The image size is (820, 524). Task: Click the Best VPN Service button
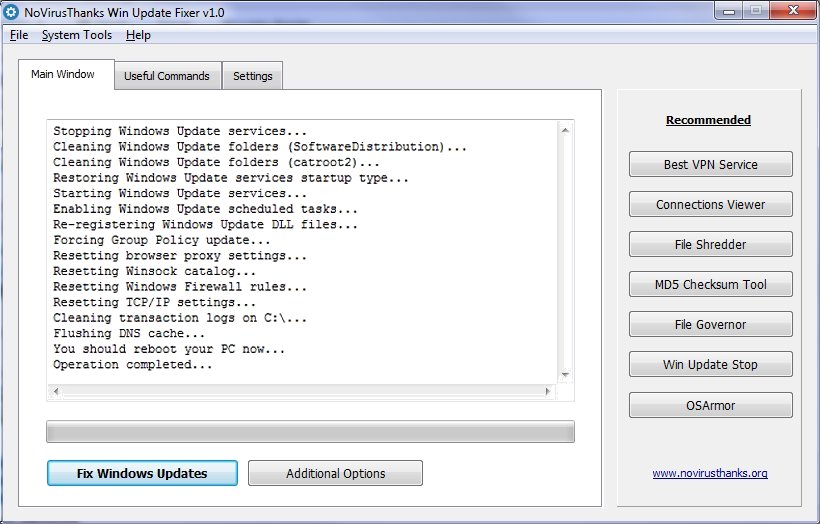[x=711, y=164]
